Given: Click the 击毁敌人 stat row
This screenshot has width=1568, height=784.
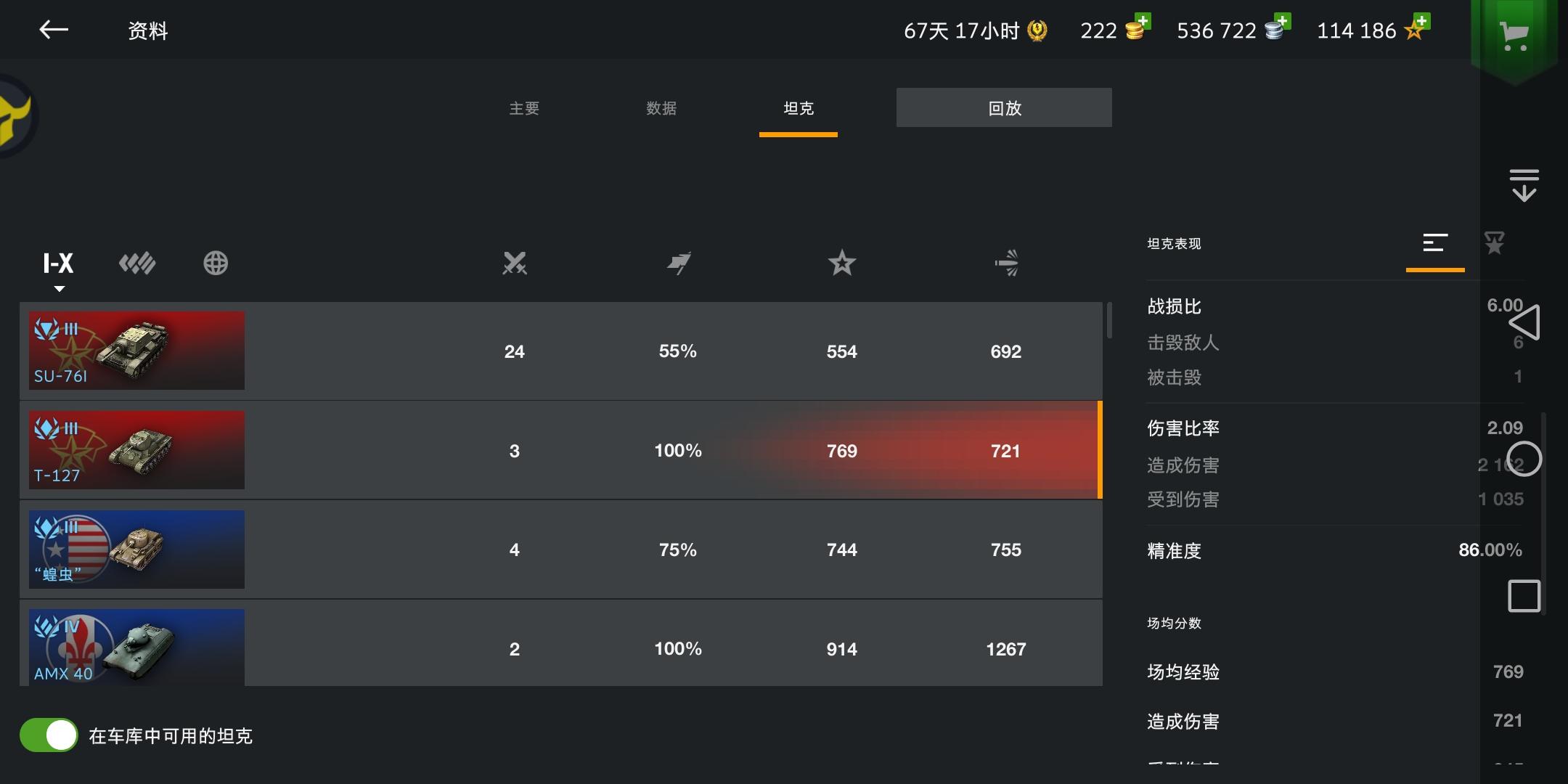Looking at the screenshot, I should pyautogui.click(x=1335, y=342).
